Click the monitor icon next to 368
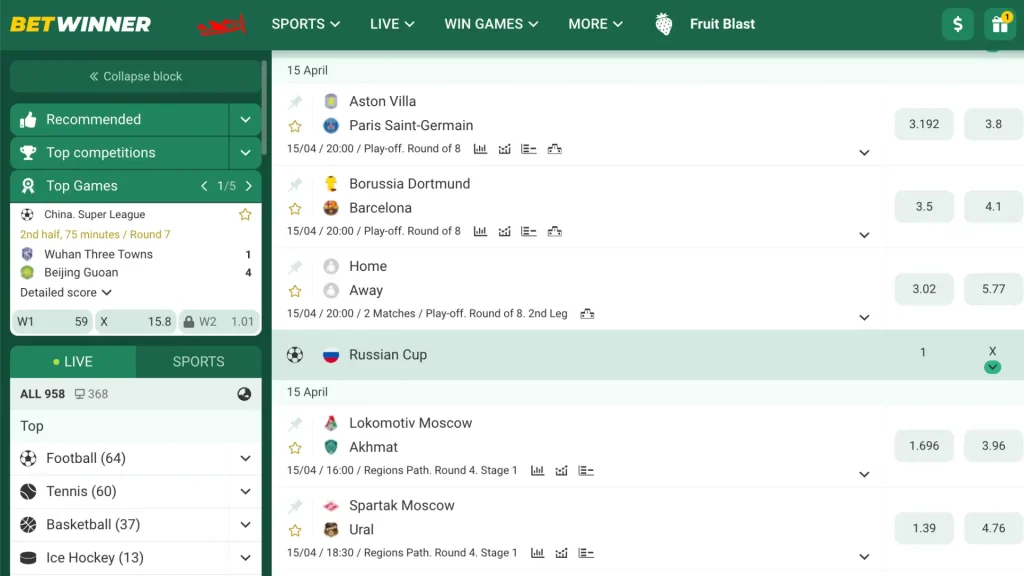This screenshot has width=1024, height=576. click(x=80, y=394)
